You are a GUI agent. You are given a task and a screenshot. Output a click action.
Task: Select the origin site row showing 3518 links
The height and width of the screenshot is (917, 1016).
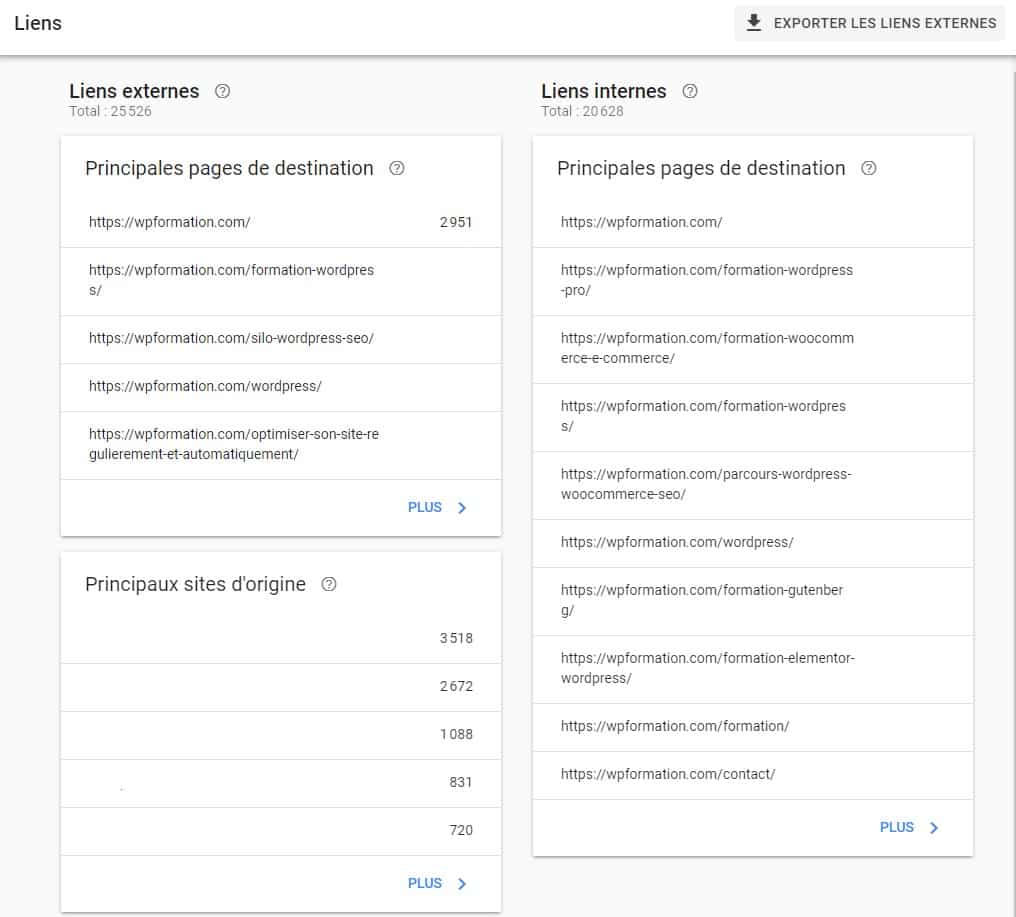click(280, 638)
